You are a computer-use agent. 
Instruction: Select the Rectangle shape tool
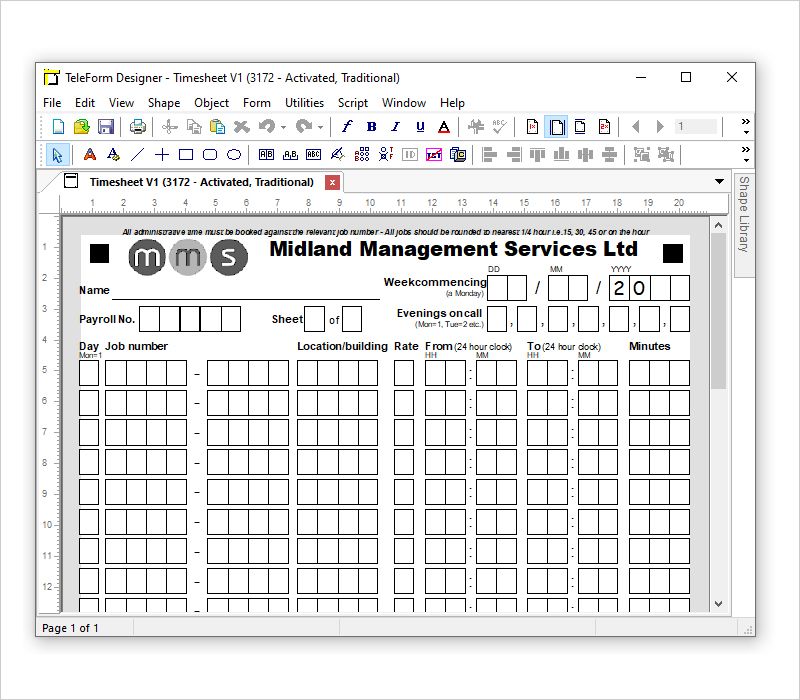point(186,154)
